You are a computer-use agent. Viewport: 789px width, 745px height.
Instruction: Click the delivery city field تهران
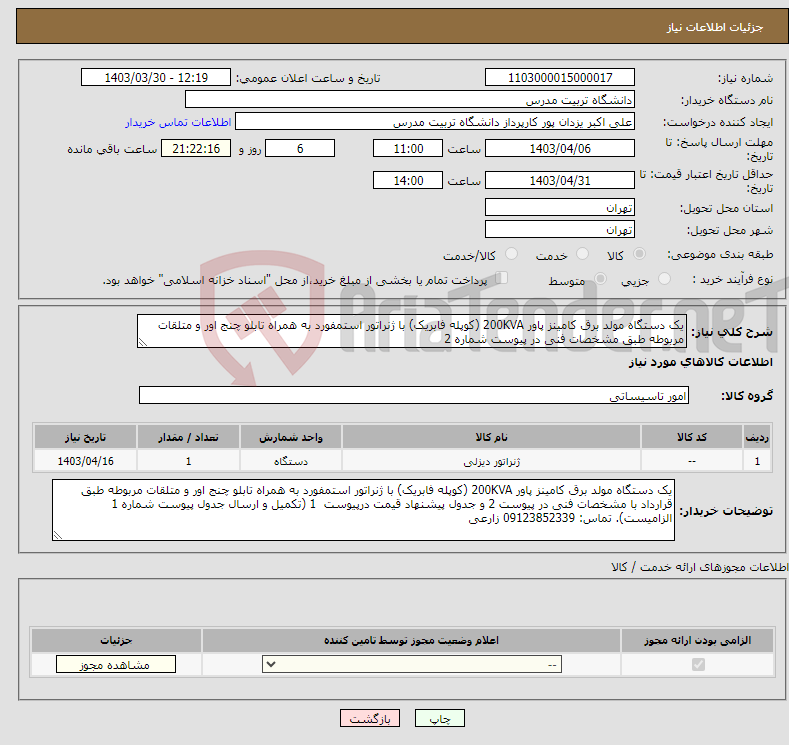[560, 229]
